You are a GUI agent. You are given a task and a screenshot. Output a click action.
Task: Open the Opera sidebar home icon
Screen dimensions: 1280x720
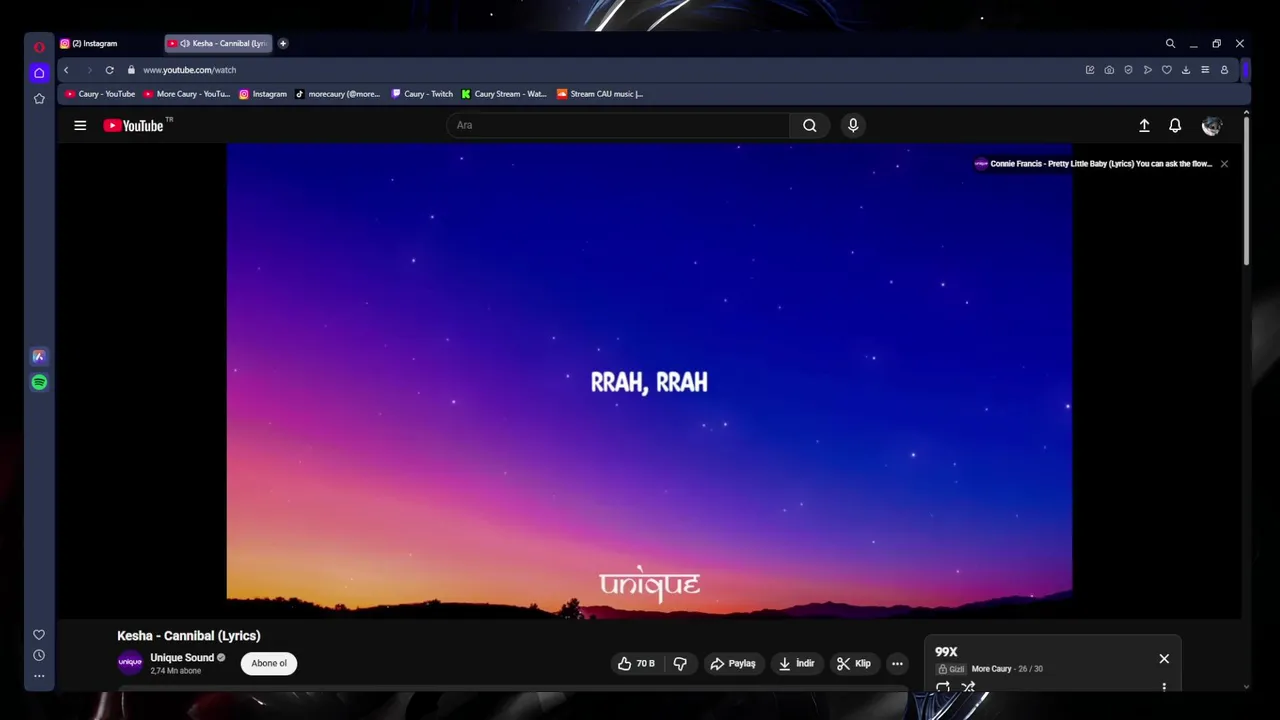(x=39, y=73)
